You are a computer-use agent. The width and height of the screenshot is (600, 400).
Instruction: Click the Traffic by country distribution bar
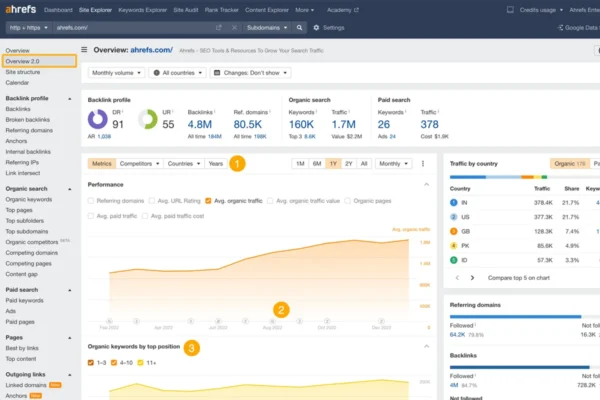tap(525, 177)
